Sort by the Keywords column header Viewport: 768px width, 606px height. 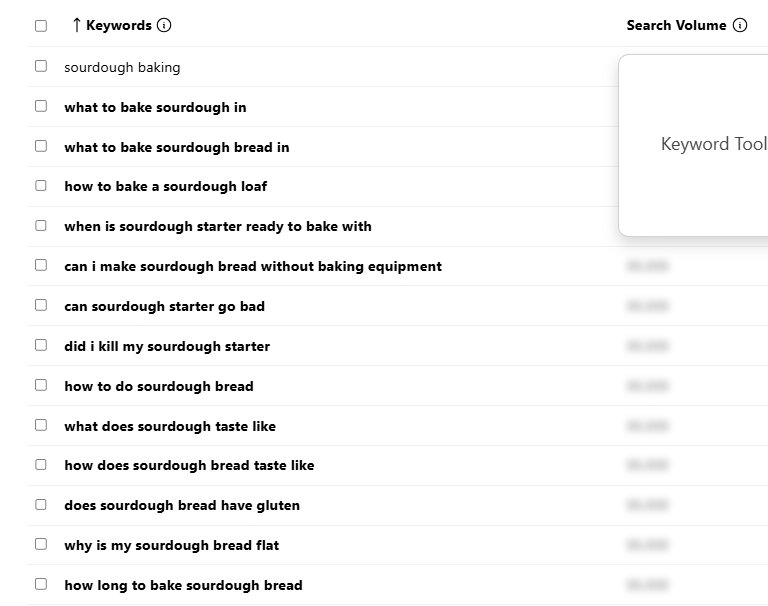pyautogui.click(x=118, y=26)
